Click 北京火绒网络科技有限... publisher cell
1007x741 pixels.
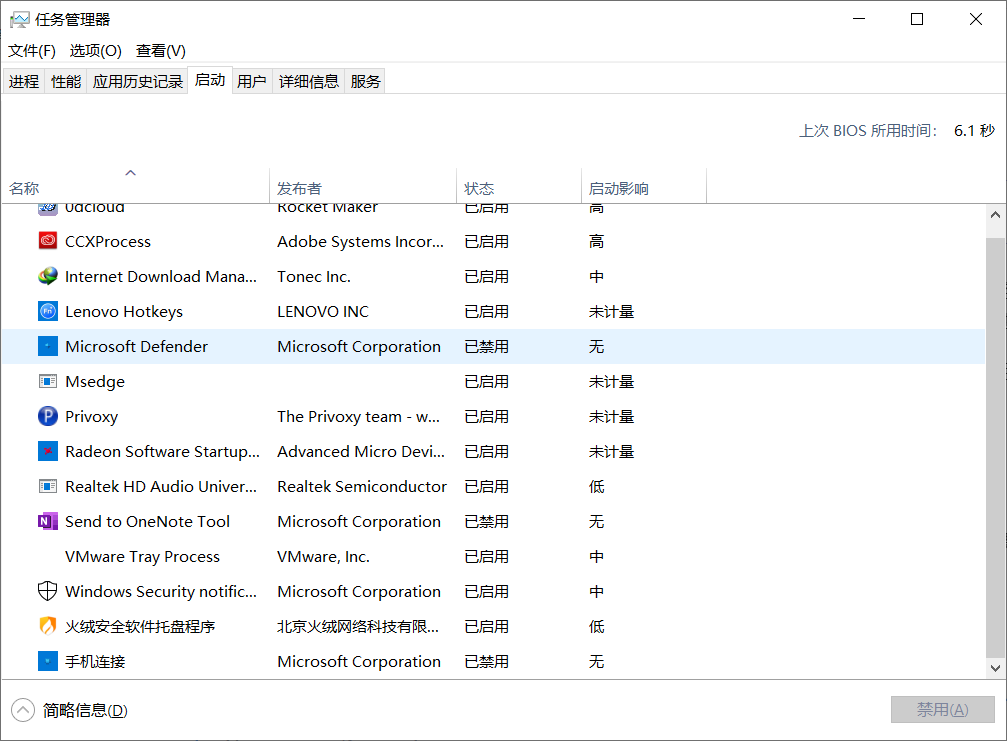(x=358, y=626)
